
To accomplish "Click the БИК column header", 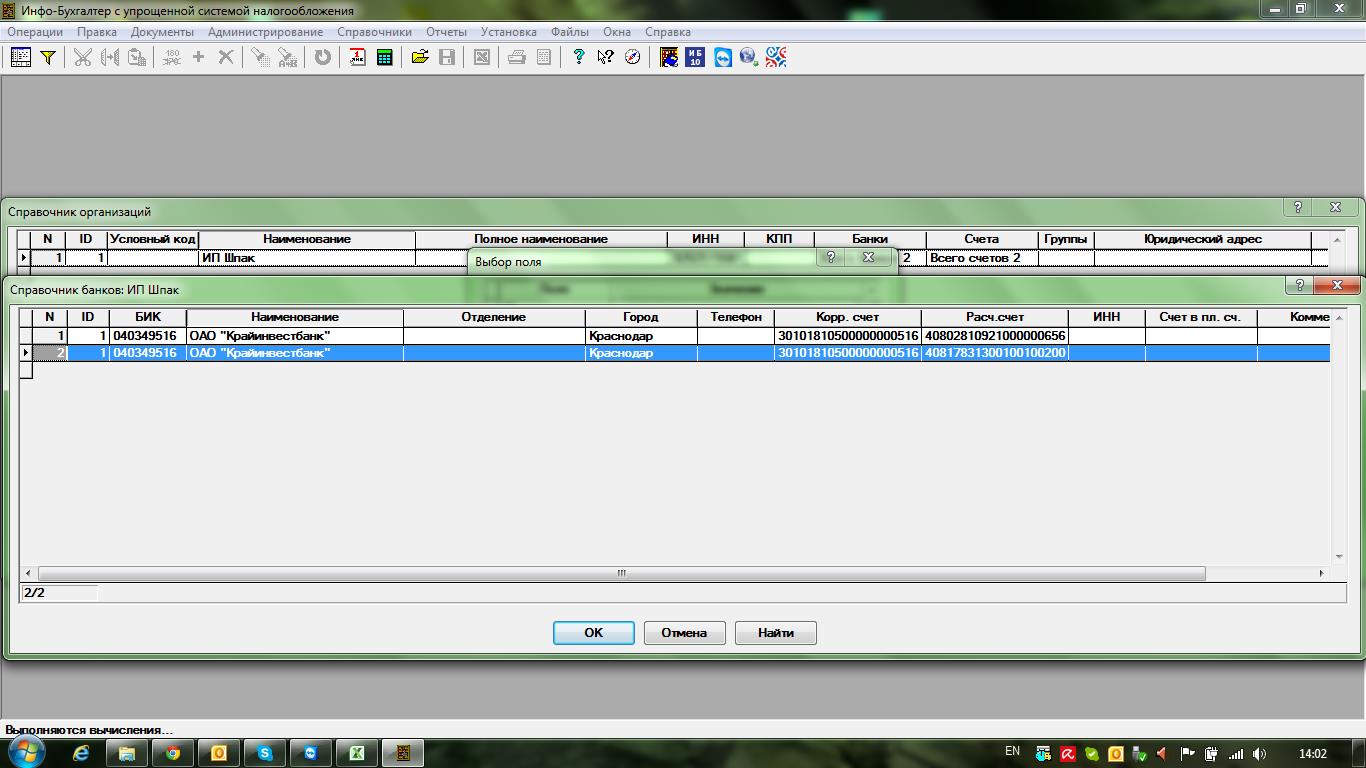I will click(x=148, y=317).
